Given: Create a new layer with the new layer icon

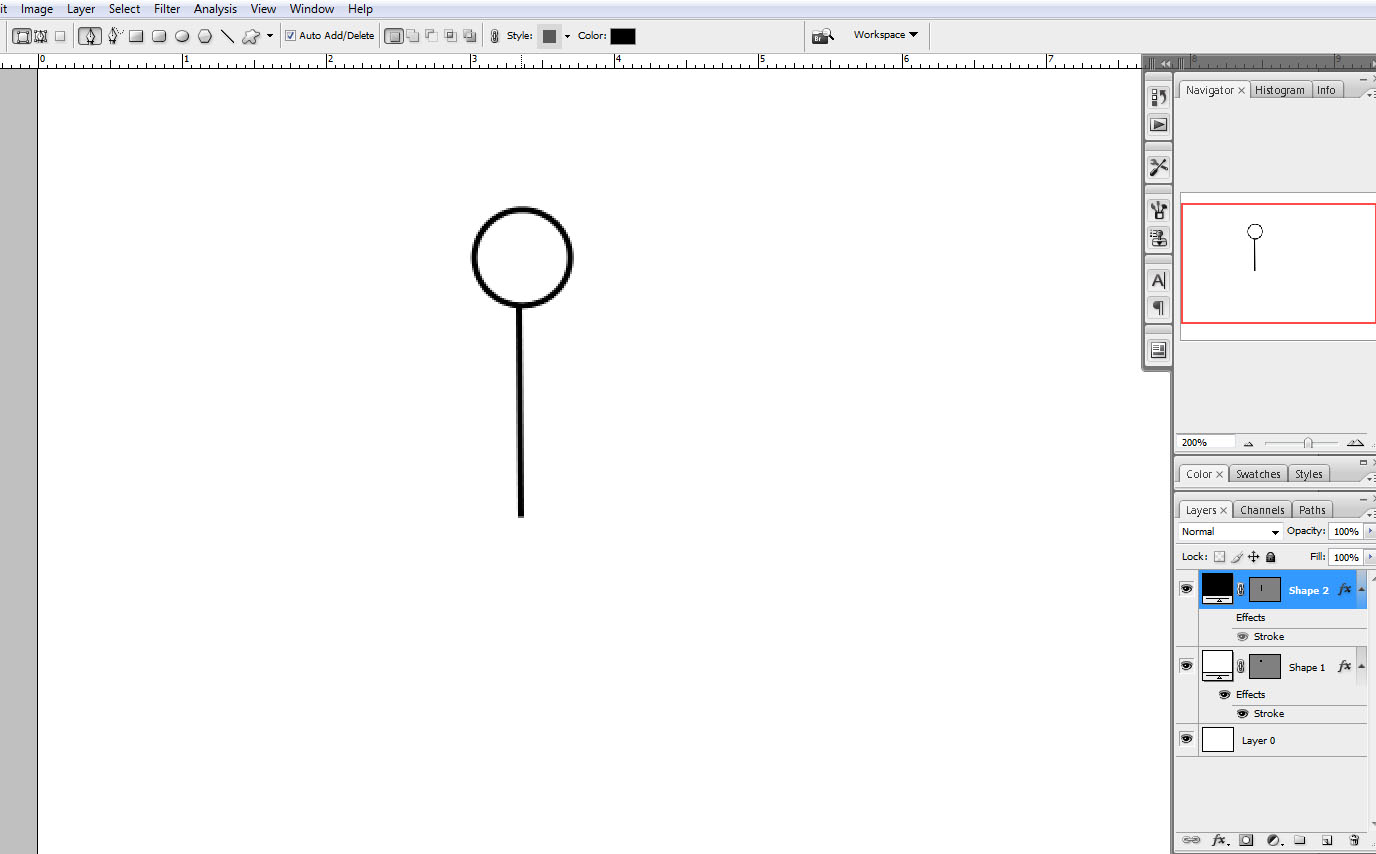Looking at the screenshot, I should pyautogui.click(x=1327, y=840).
